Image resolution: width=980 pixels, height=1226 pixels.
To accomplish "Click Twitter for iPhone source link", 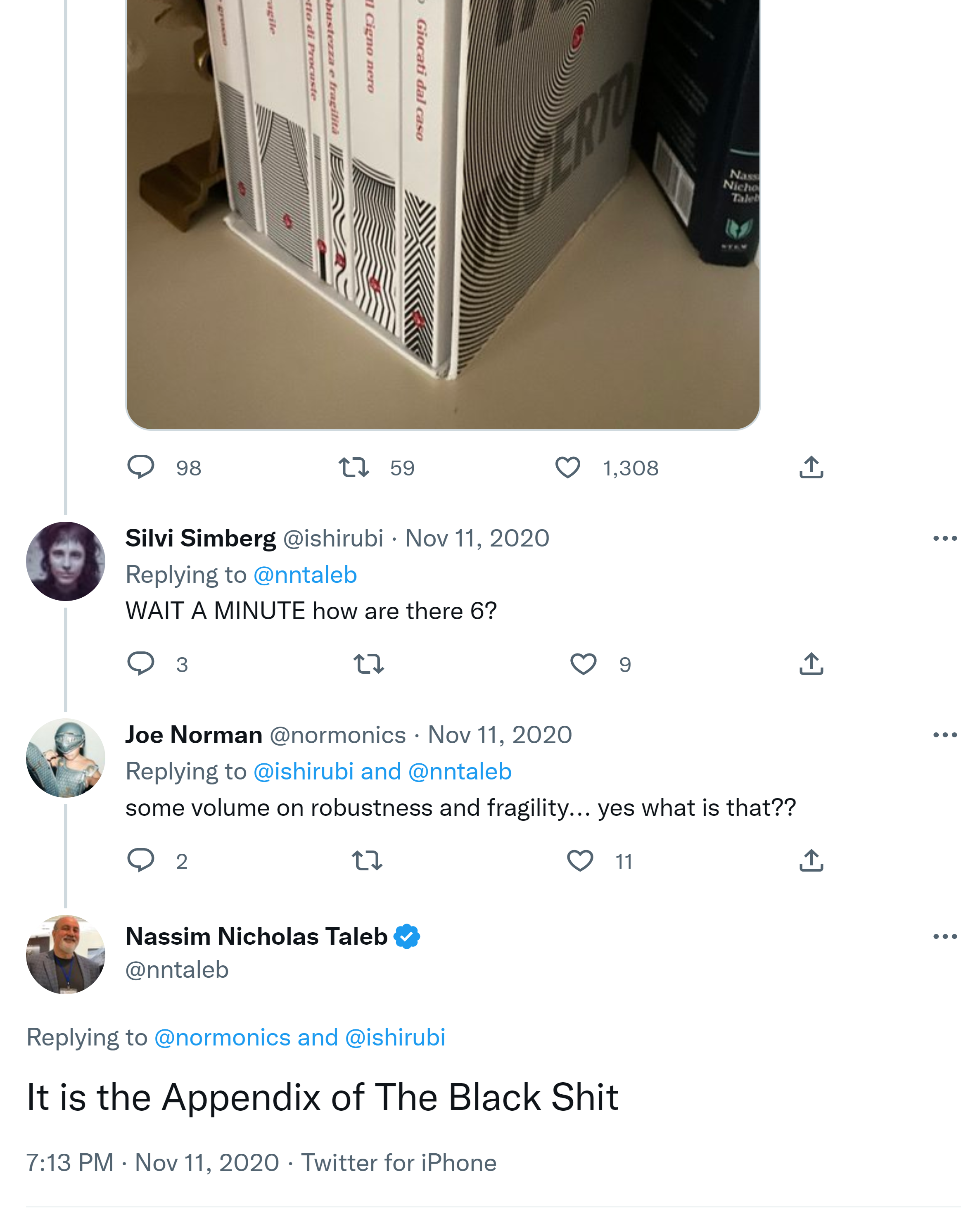I will click(x=399, y=1162).
